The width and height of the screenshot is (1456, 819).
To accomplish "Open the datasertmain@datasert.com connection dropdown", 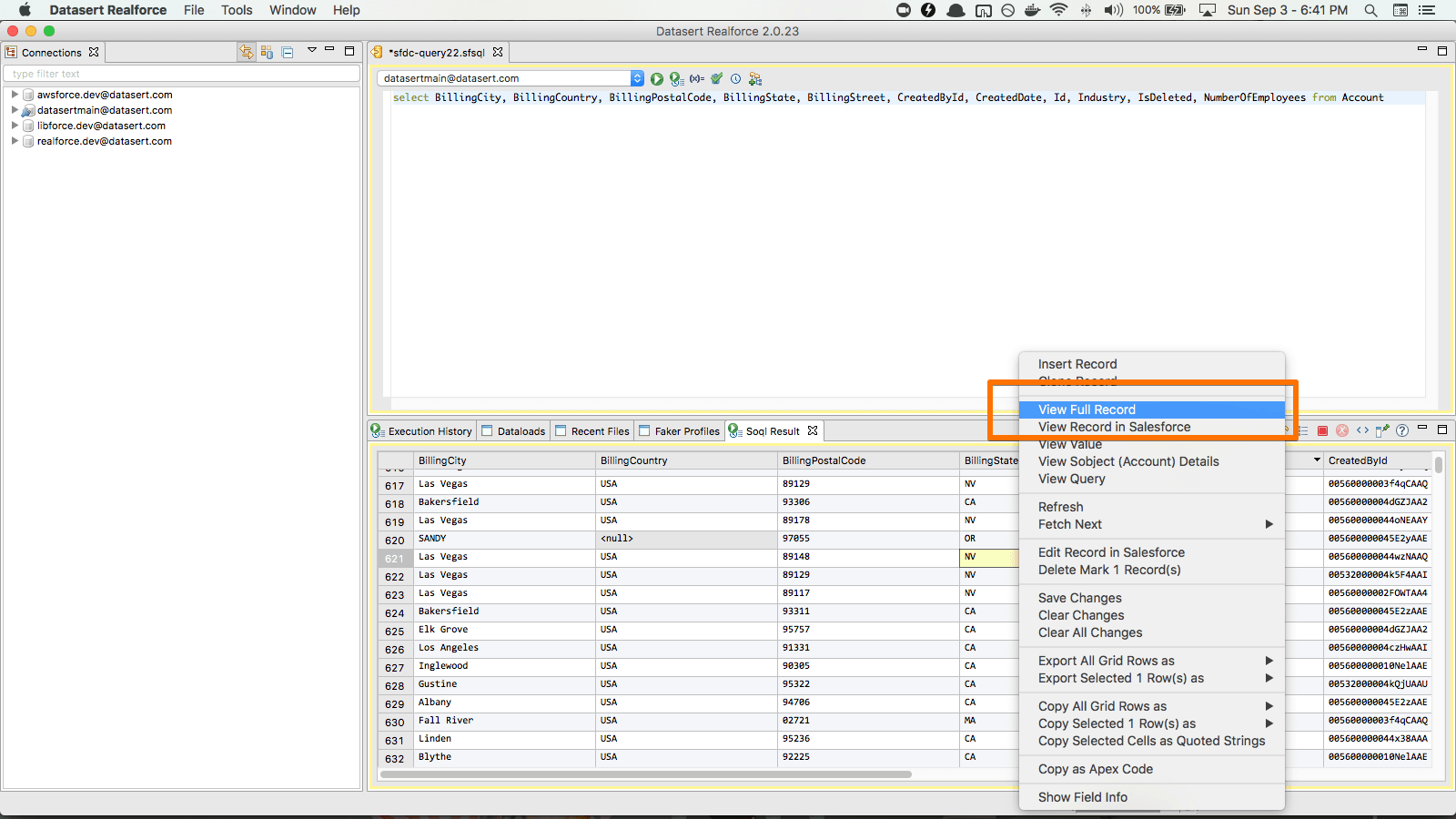I will pyautogui.click(x=637, y=79).
